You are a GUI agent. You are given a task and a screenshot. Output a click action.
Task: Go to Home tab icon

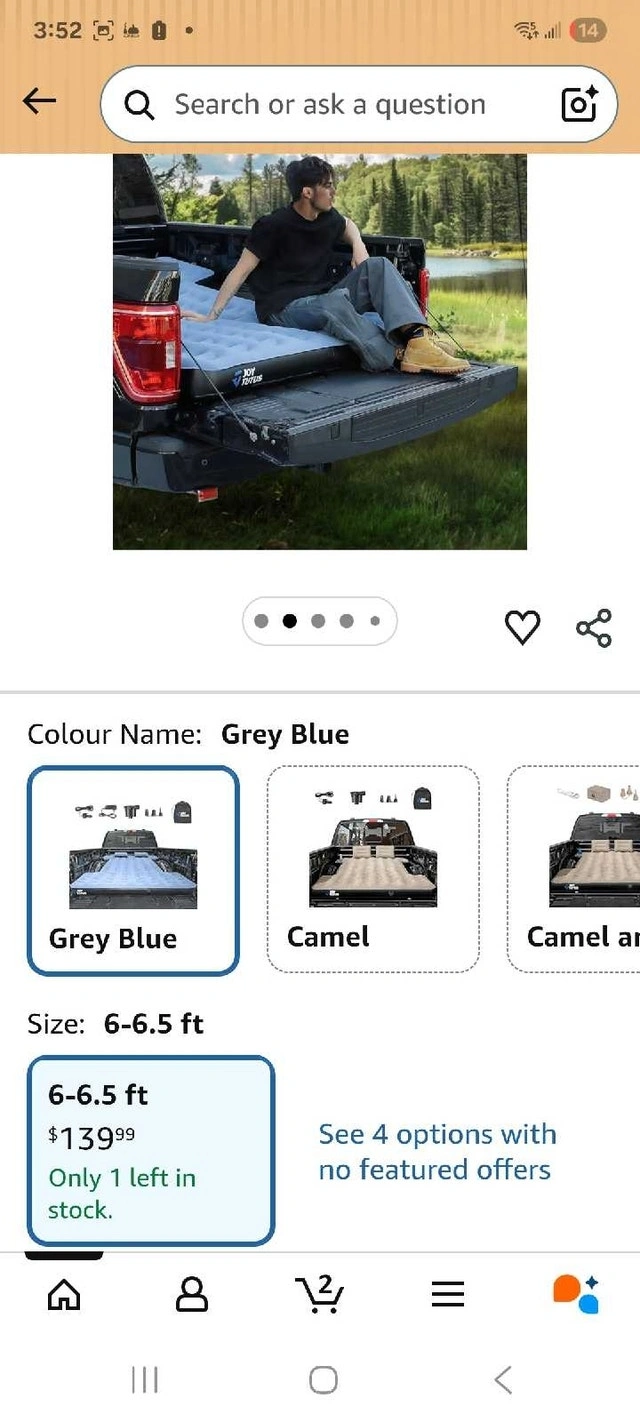point(65,1295)
